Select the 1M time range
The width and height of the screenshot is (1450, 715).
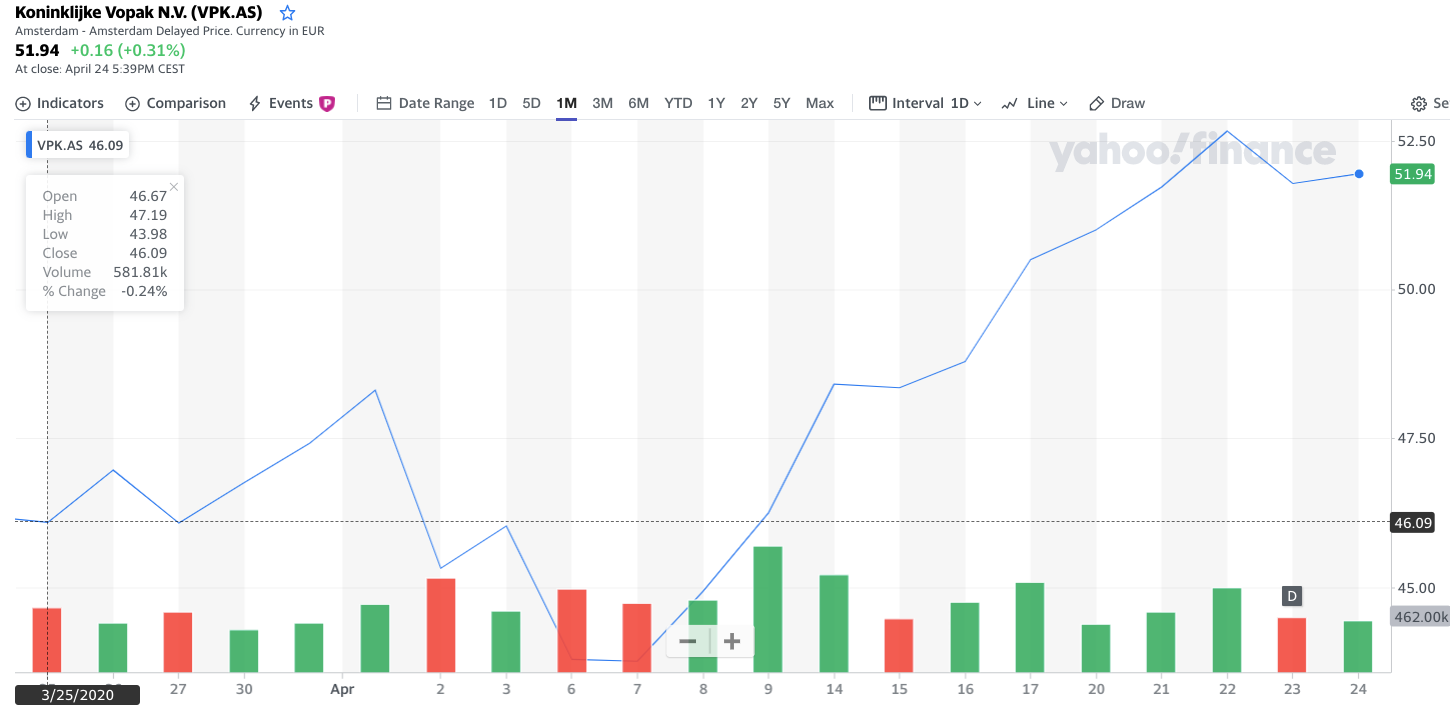coord(566,103)
